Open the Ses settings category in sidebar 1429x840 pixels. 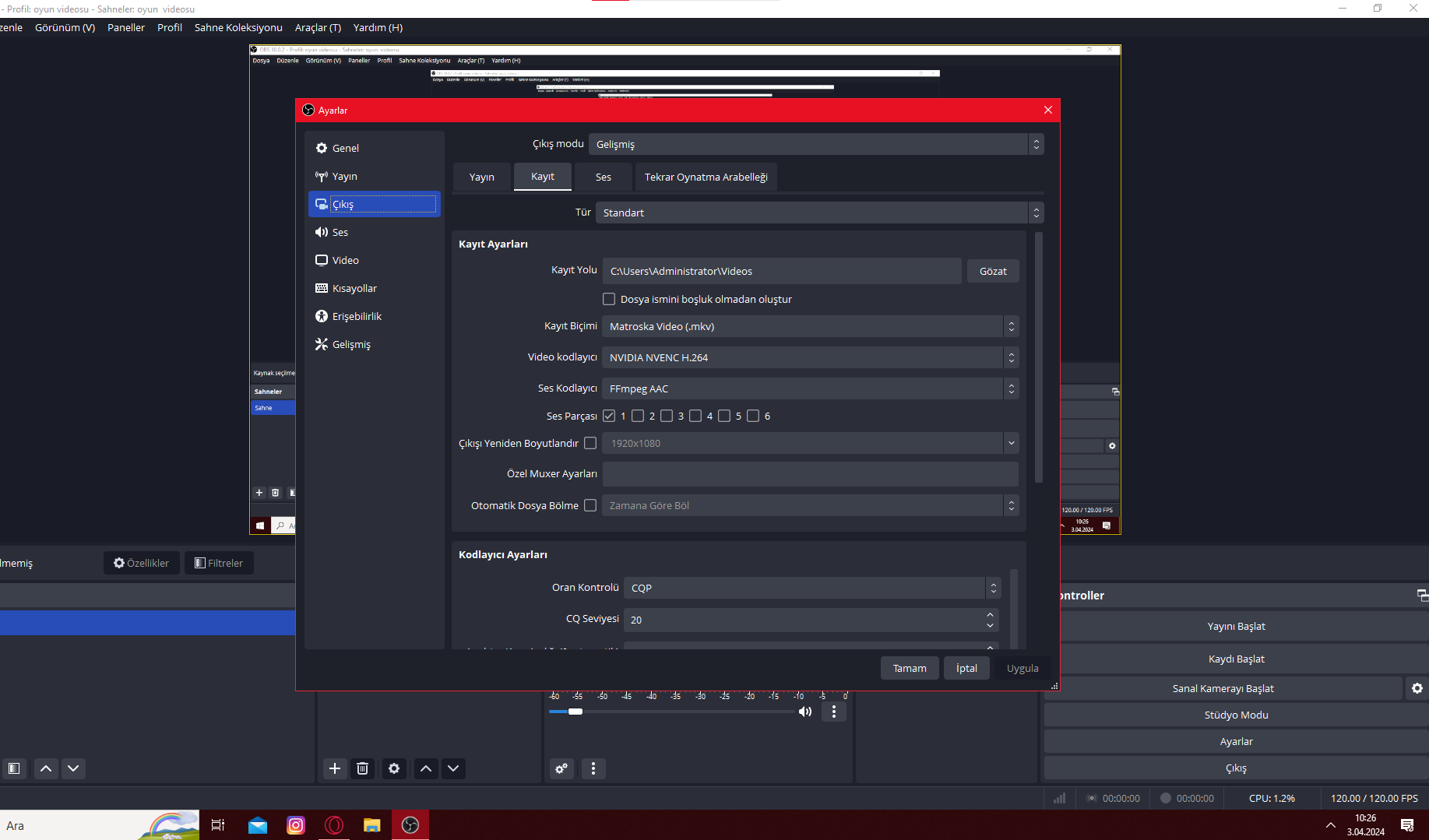[375, 232]
